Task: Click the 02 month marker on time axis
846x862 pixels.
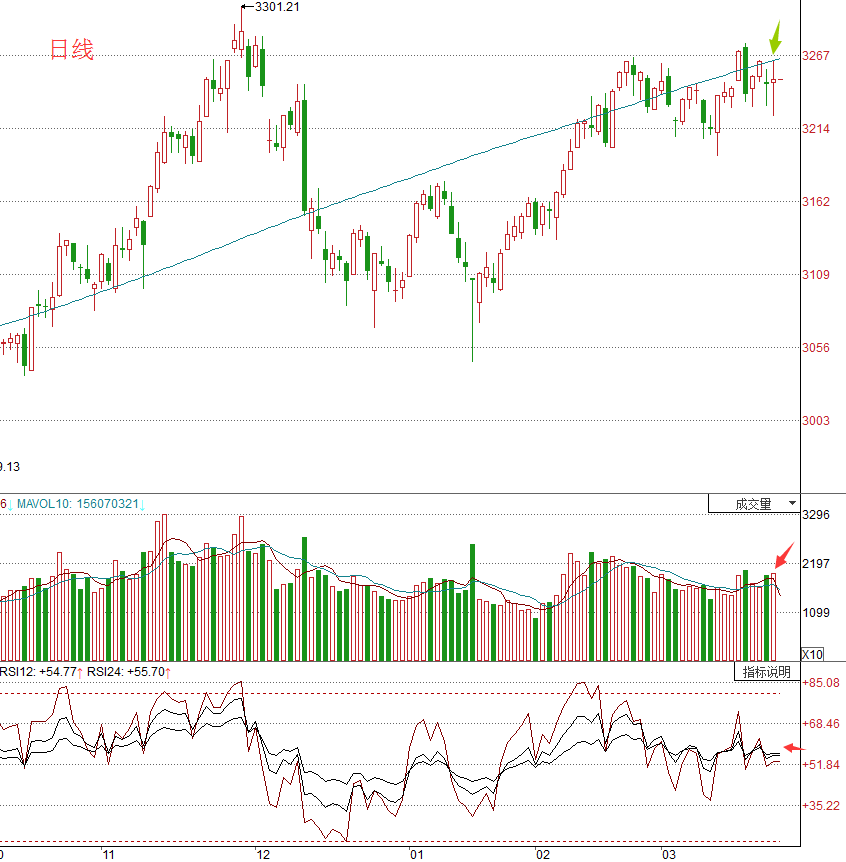Action: [x=543, y=855]
